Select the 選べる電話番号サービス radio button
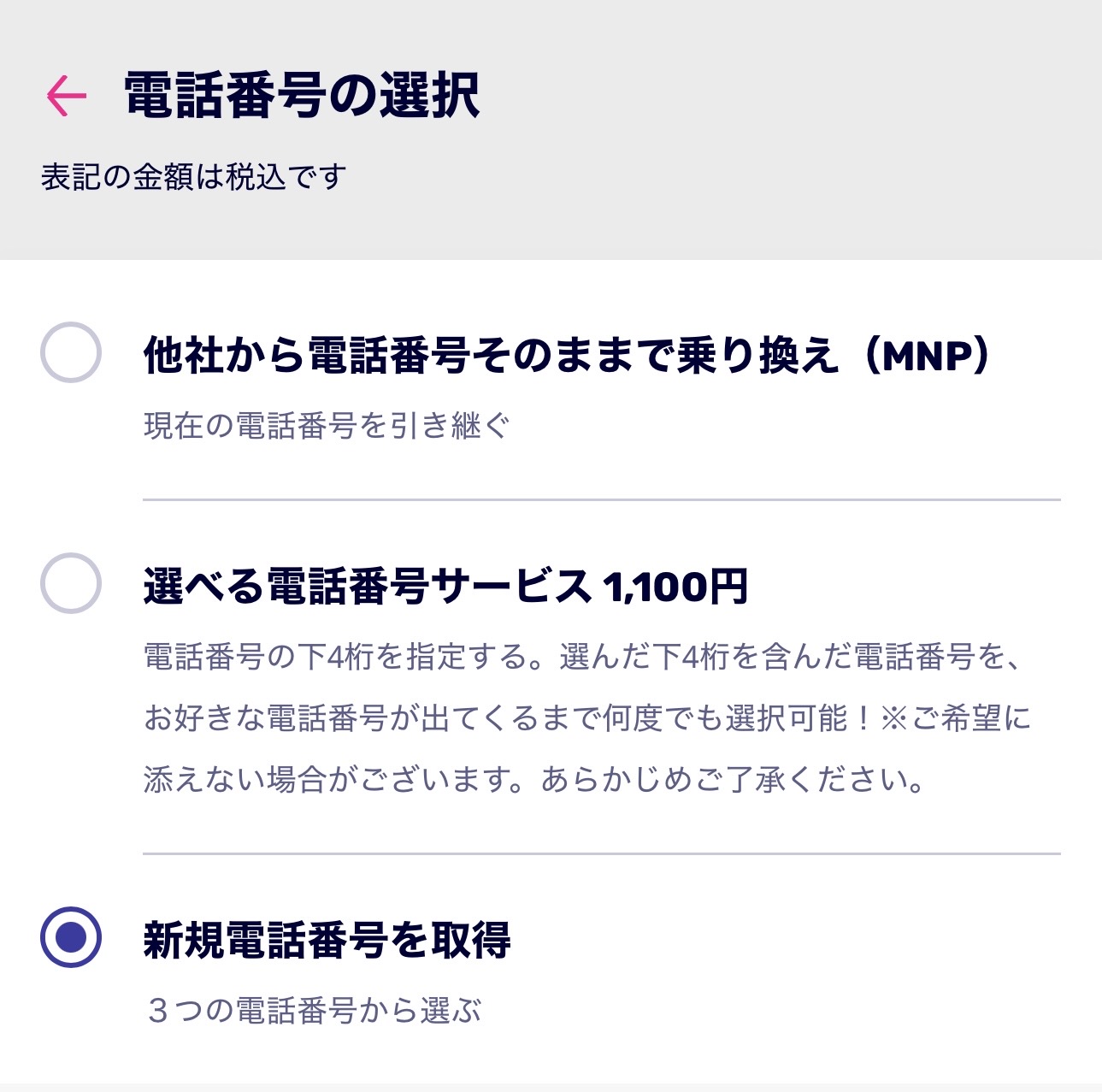This screenshot has width=1102, height=1092. tap(71, 583)
